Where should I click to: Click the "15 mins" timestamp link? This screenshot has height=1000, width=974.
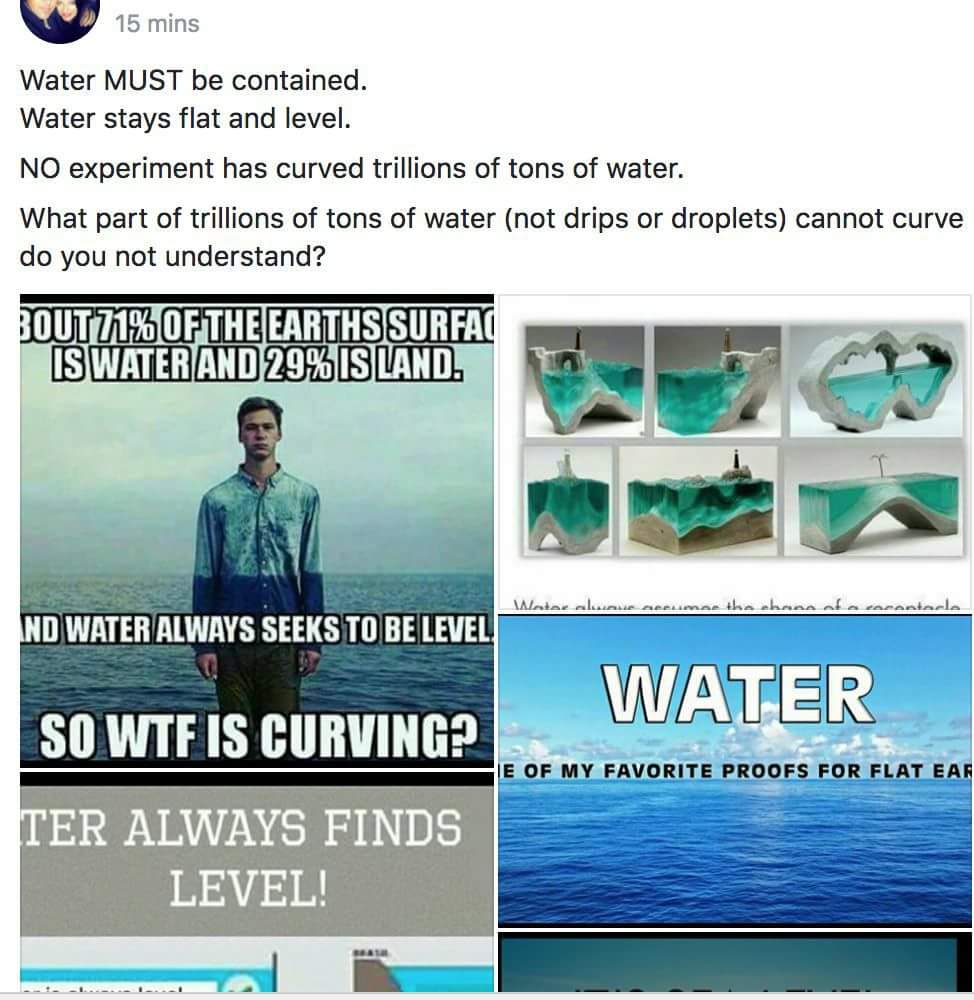click(157, 24)
